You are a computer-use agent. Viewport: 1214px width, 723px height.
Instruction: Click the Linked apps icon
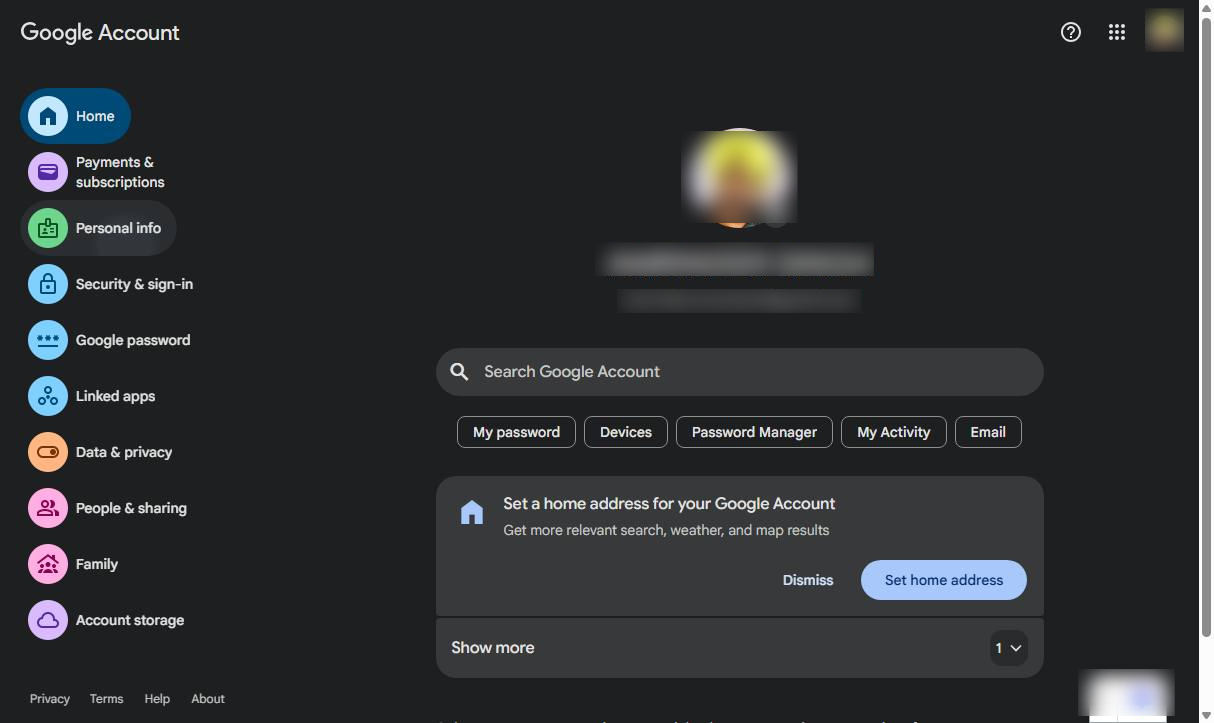tap(48, 396)
